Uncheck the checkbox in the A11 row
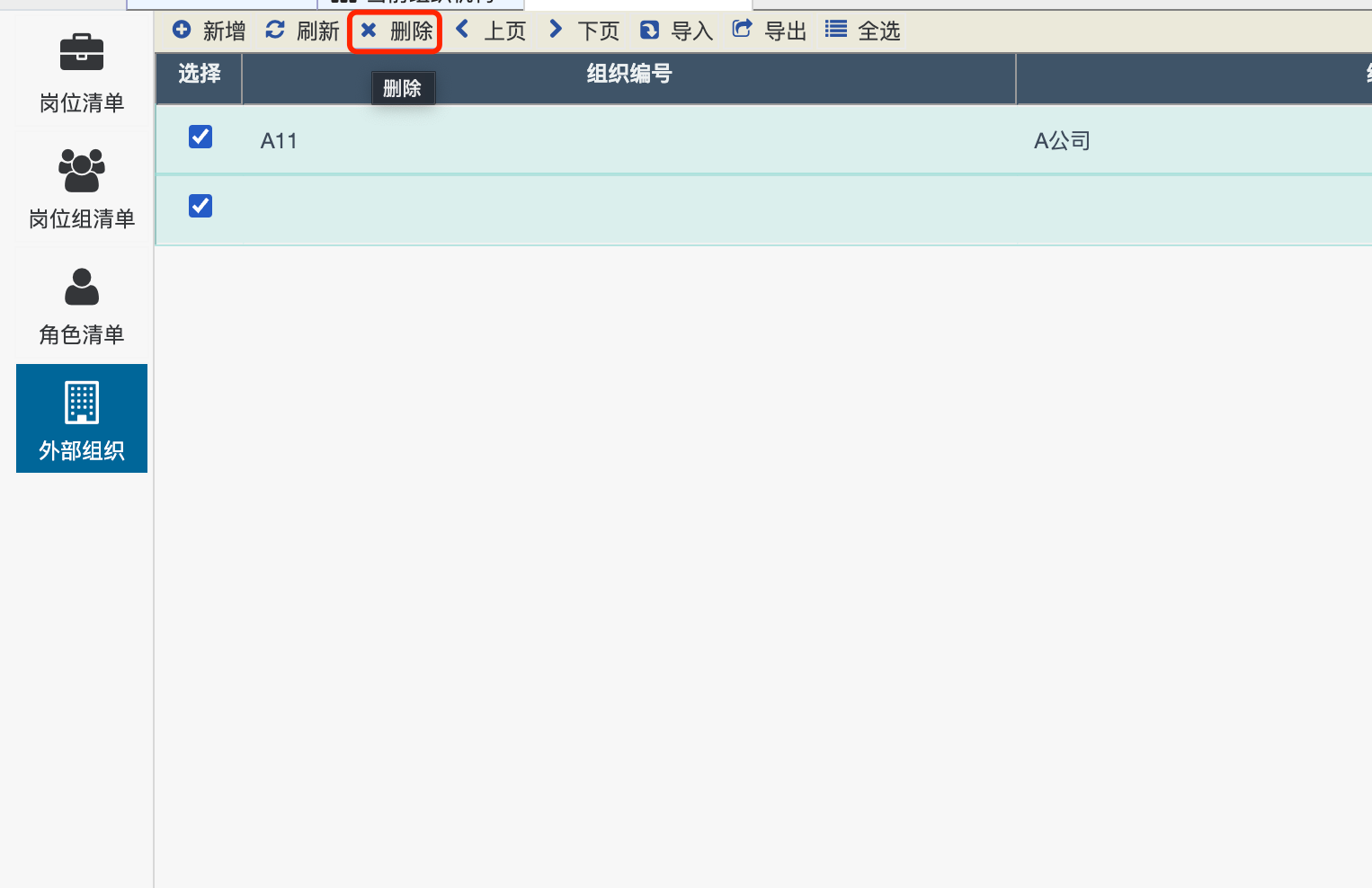This screenshot has width=1372, height=888. click(x=200, y=137)
